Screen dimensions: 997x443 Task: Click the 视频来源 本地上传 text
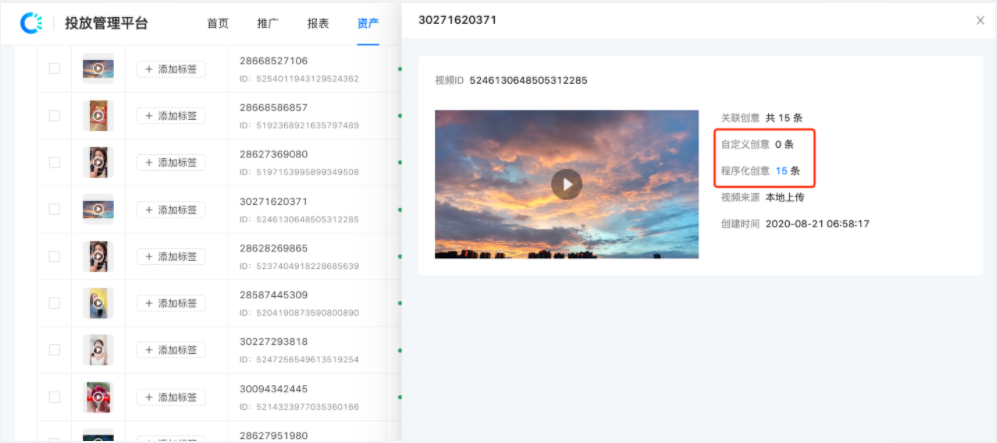point(762,198)
